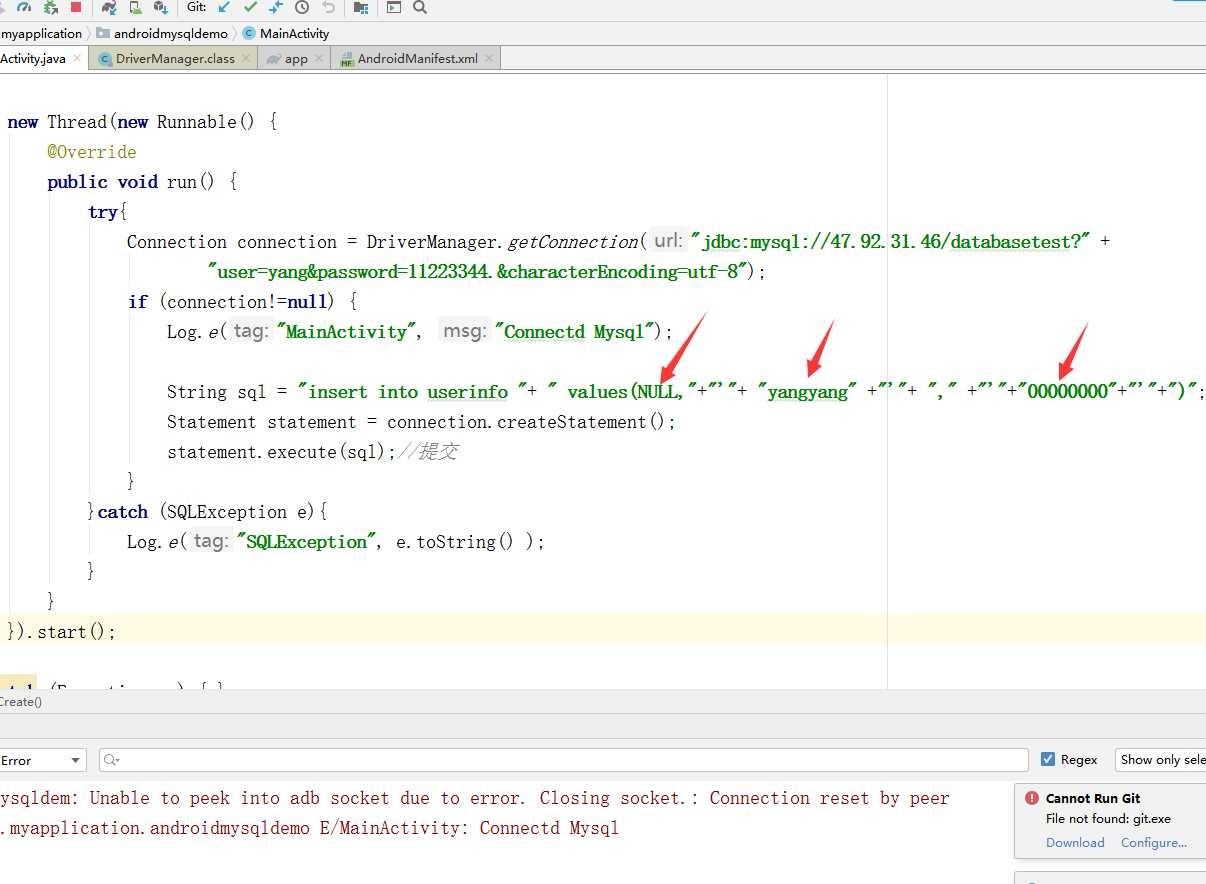Image resolution: width=1206 pixels, height=884 pixels.
Task: Open the Error log level dropdown
Action: point(43,760)
